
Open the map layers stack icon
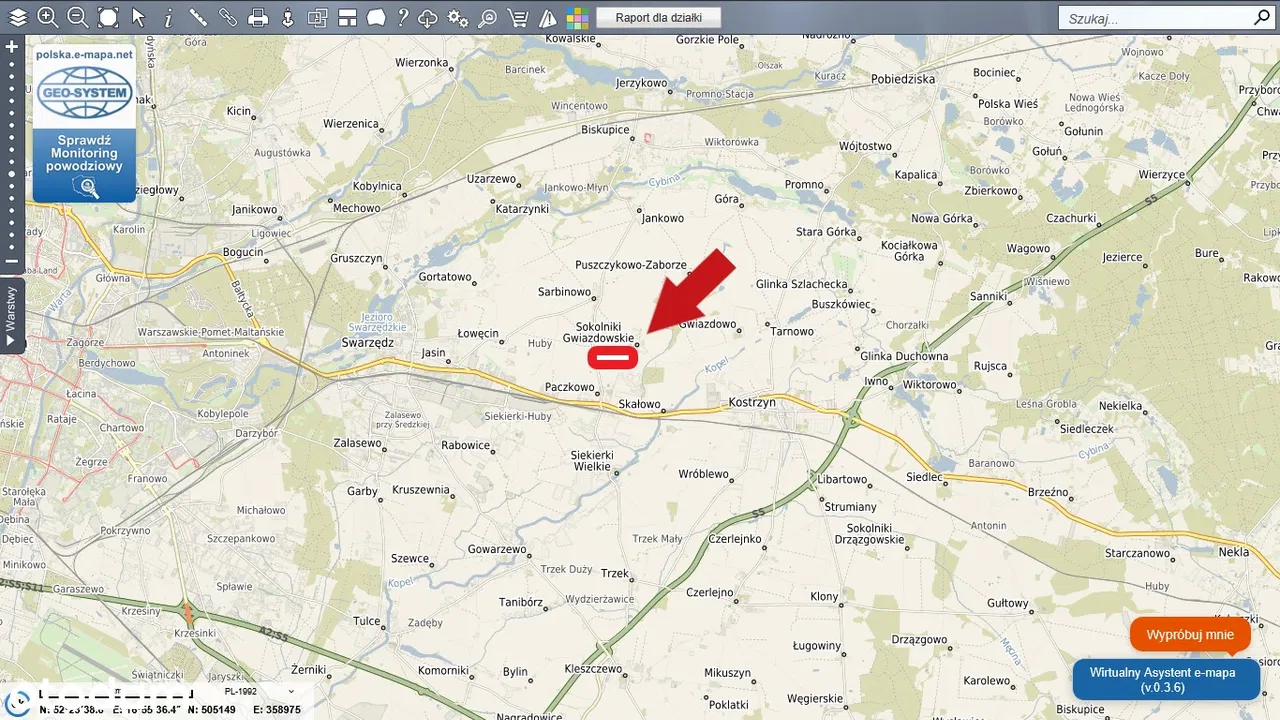[18, 17]
